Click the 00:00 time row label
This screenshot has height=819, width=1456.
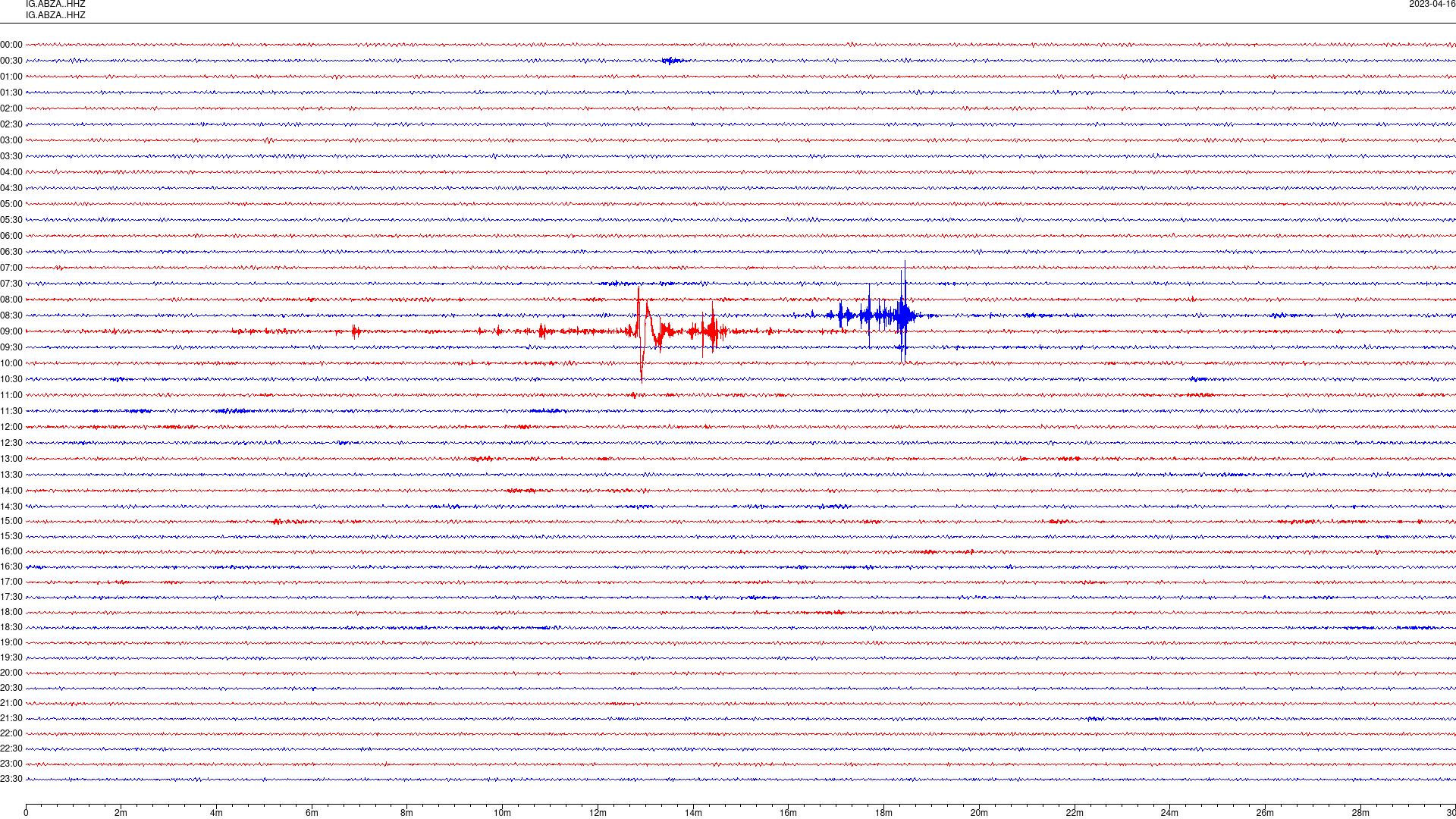(11, 45)
